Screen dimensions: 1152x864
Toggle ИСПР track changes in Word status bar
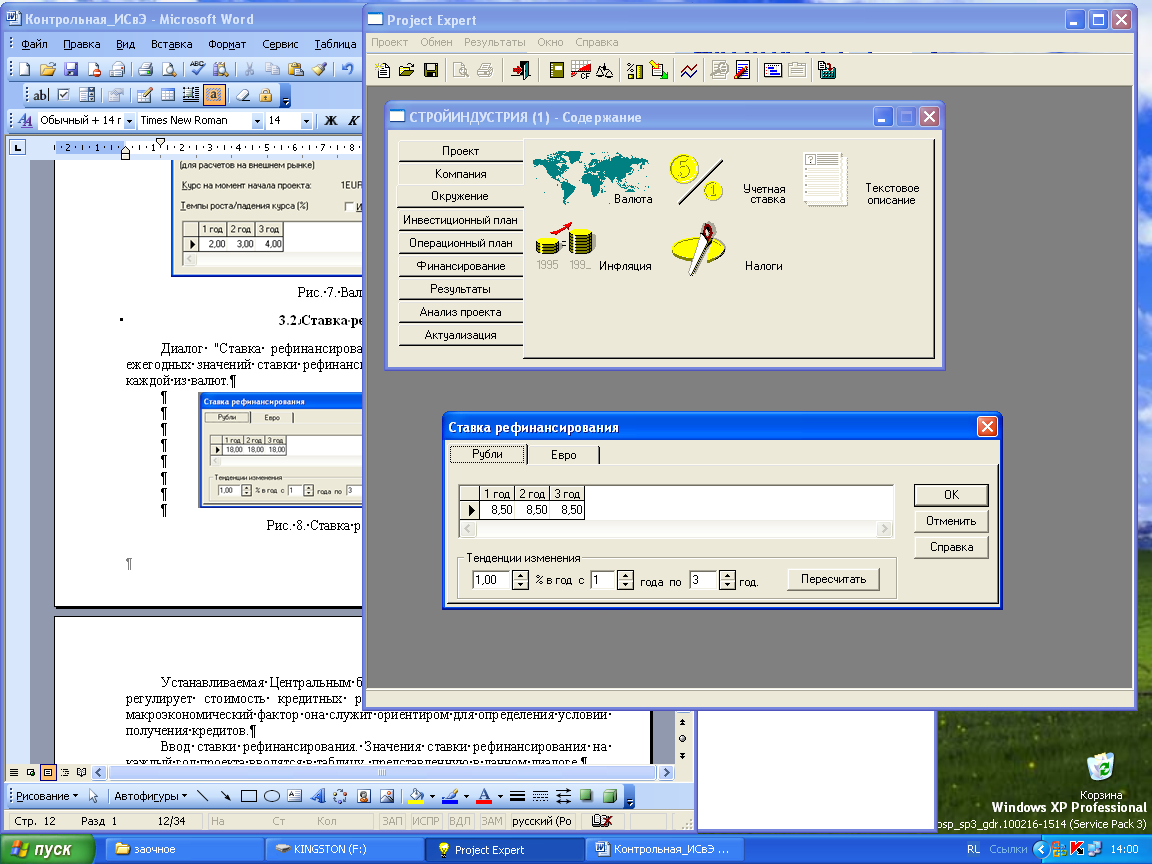tap(425, 821)
